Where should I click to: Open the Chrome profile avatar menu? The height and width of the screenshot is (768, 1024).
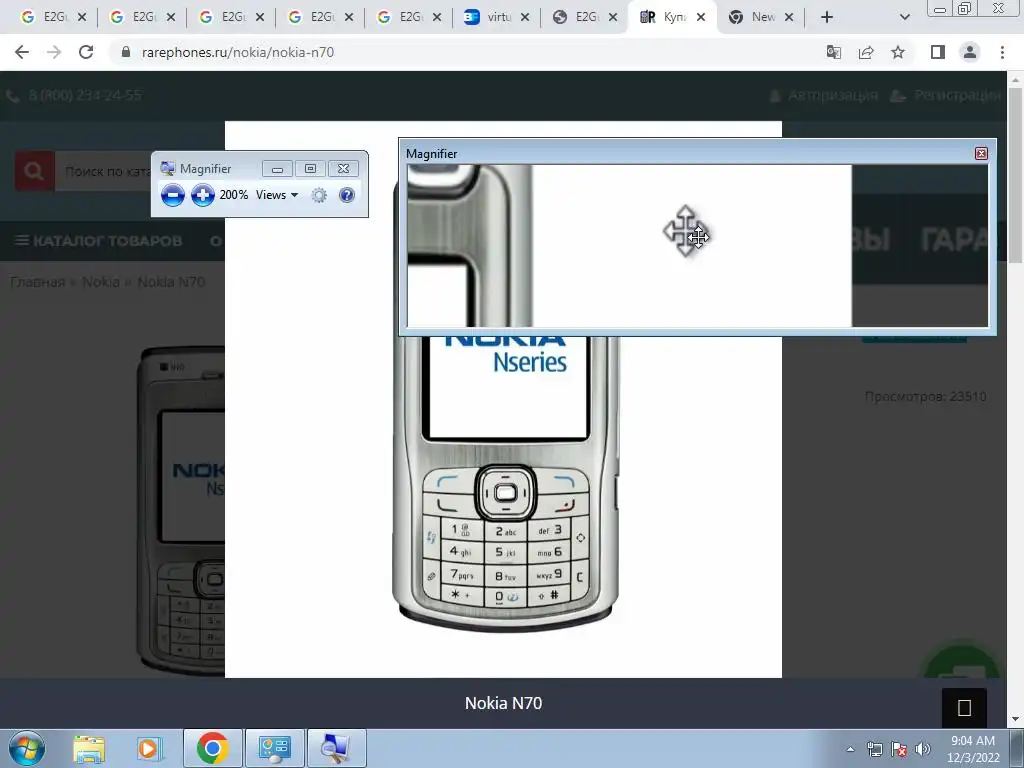pos(970,52)
